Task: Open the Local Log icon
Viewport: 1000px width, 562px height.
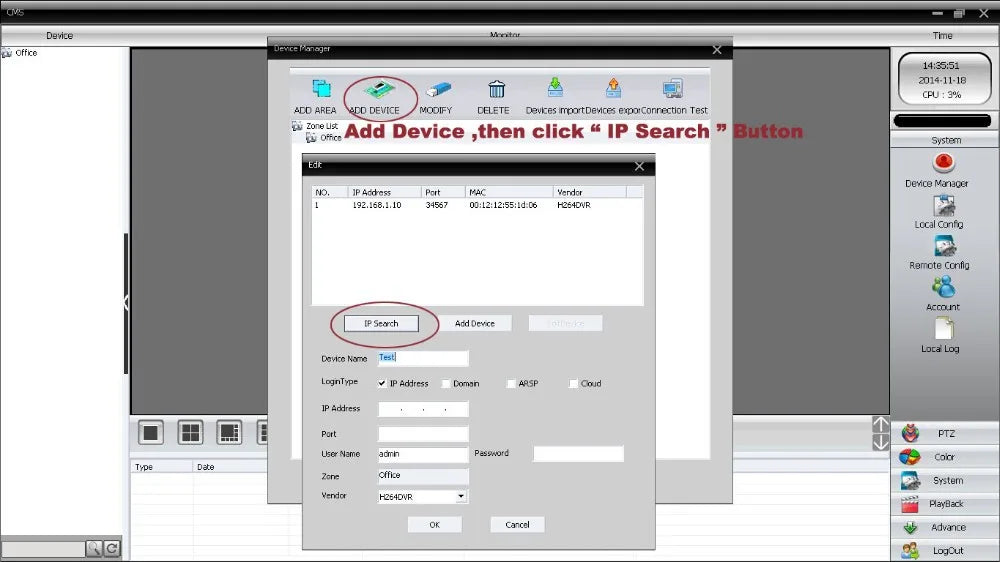Action: 943,328
